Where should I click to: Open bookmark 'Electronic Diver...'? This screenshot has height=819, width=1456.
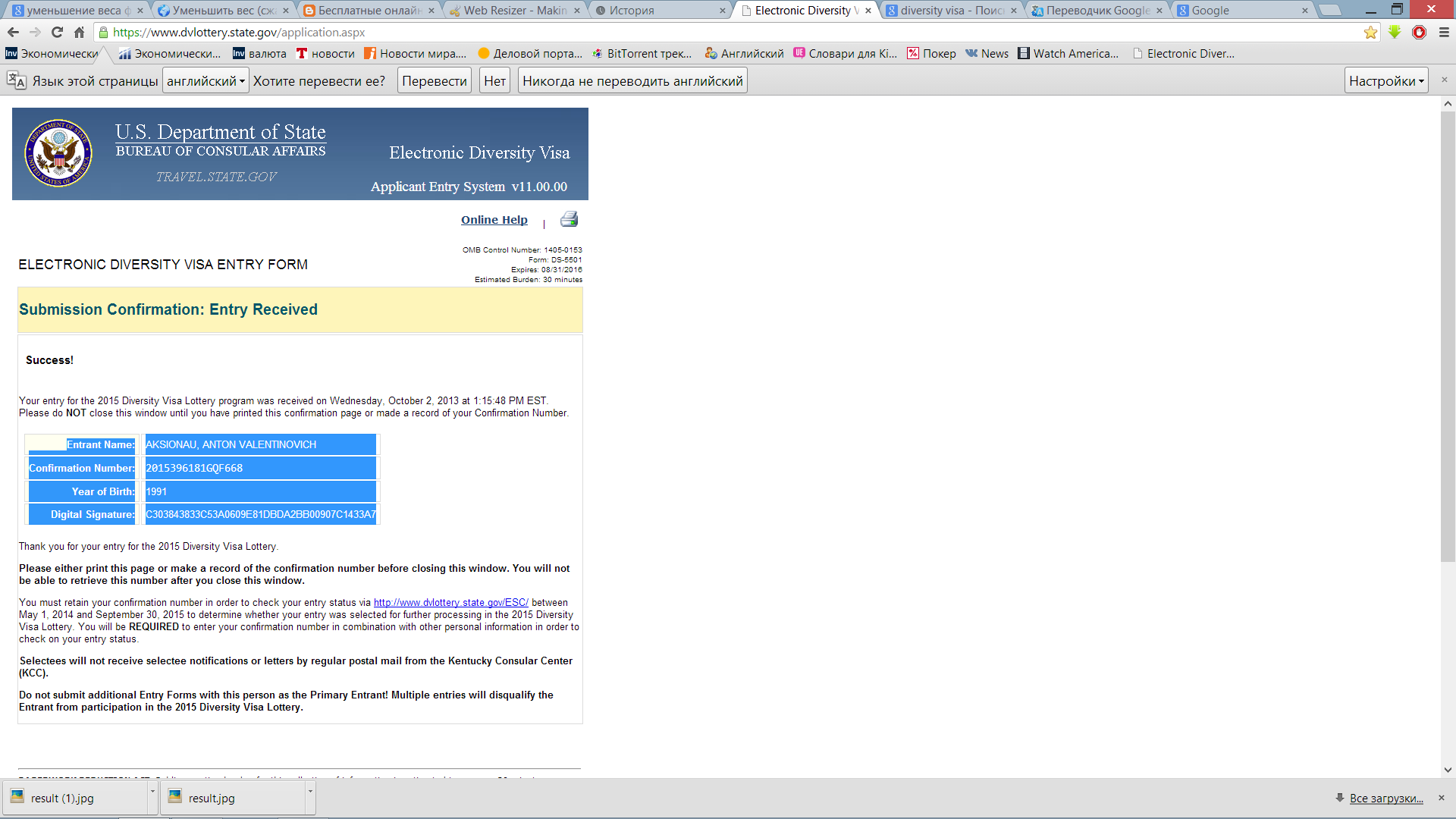click(x=1184, y=53)
